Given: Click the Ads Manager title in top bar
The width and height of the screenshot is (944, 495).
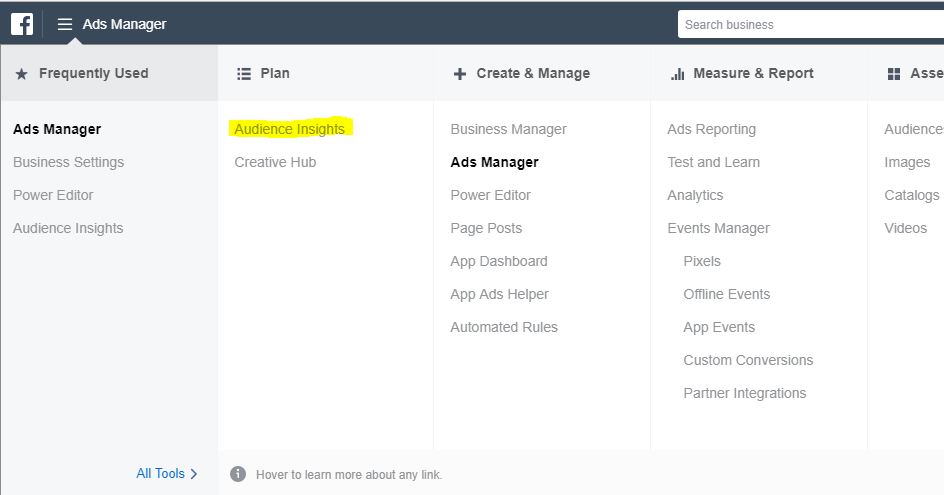Looking at the screenshot, I should pyautogui.click(x=125, y=24).
